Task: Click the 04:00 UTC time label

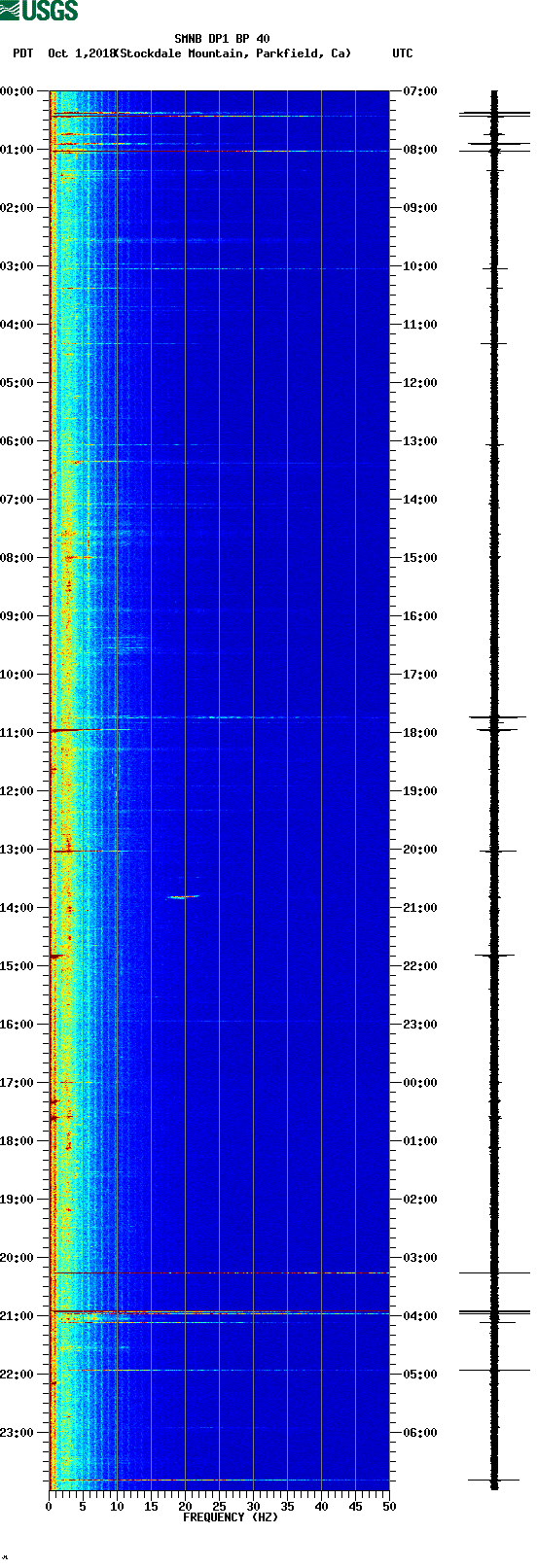Action: [x=420, y=1316]
